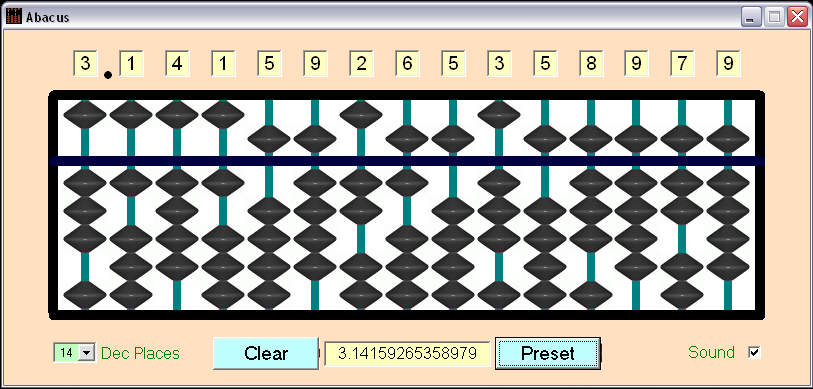
Task: Click the Clear button
Action: click(x=266, y=353)
